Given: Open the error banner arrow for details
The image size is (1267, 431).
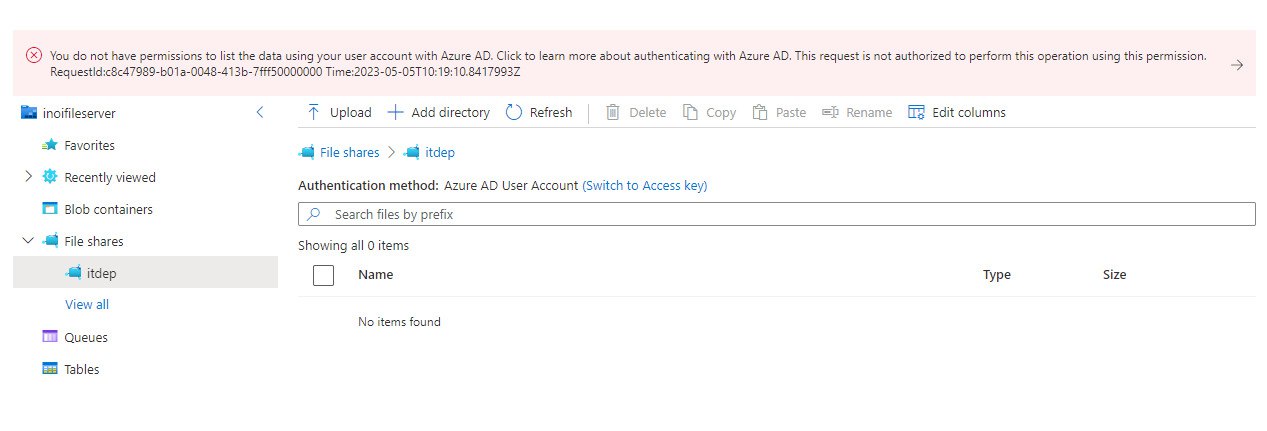Looking at the screenshot, I should pyautogui.click(x=1237, y=64).
